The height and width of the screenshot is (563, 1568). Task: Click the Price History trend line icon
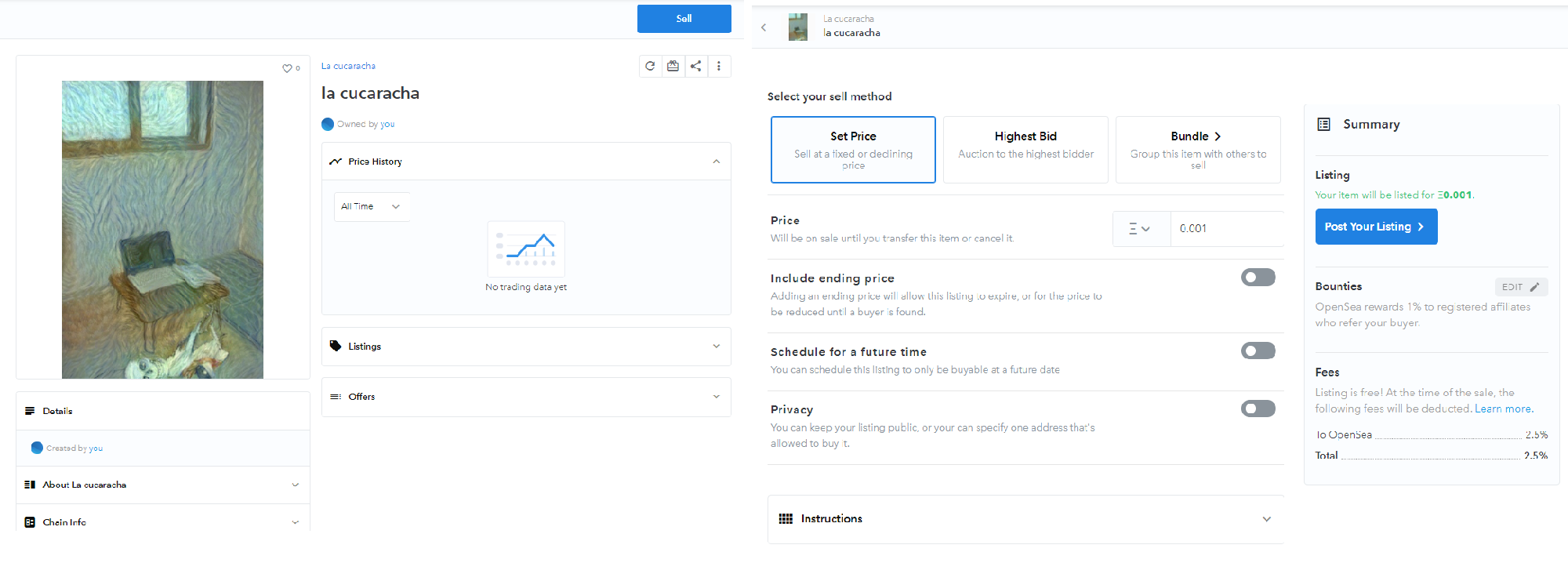point(336,162)
